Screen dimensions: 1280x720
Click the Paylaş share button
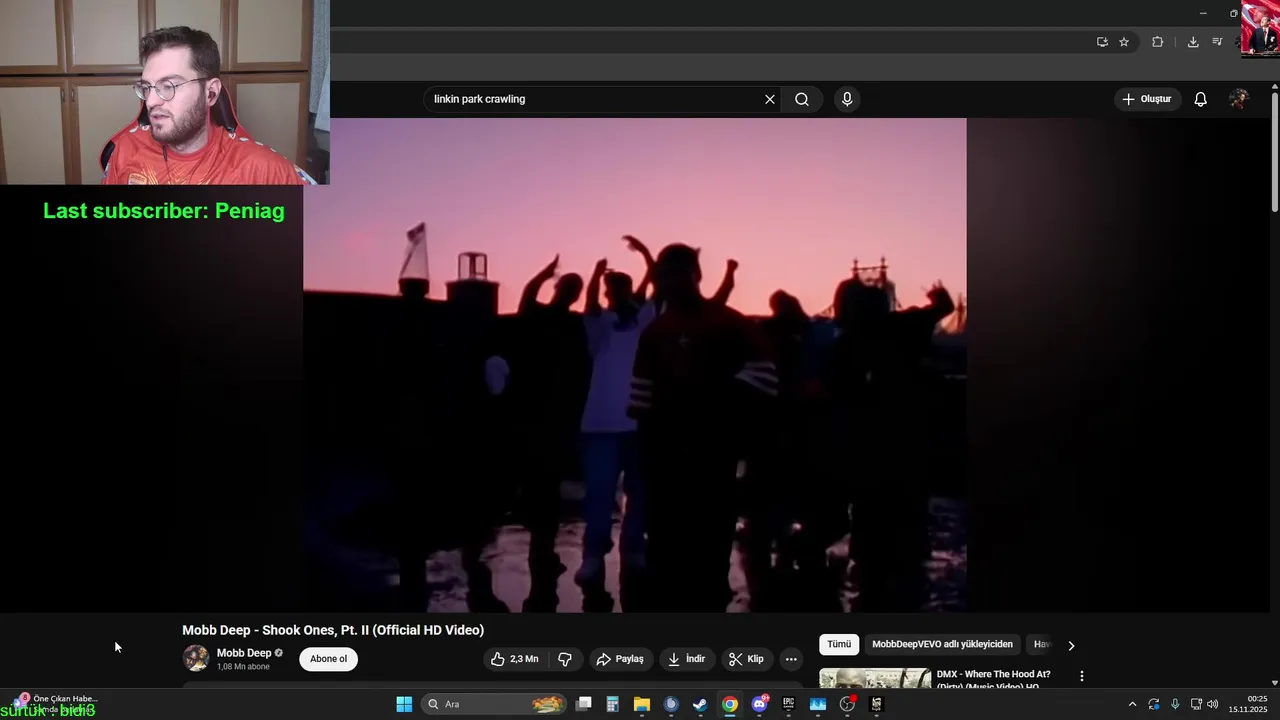(x=620, y=659)
